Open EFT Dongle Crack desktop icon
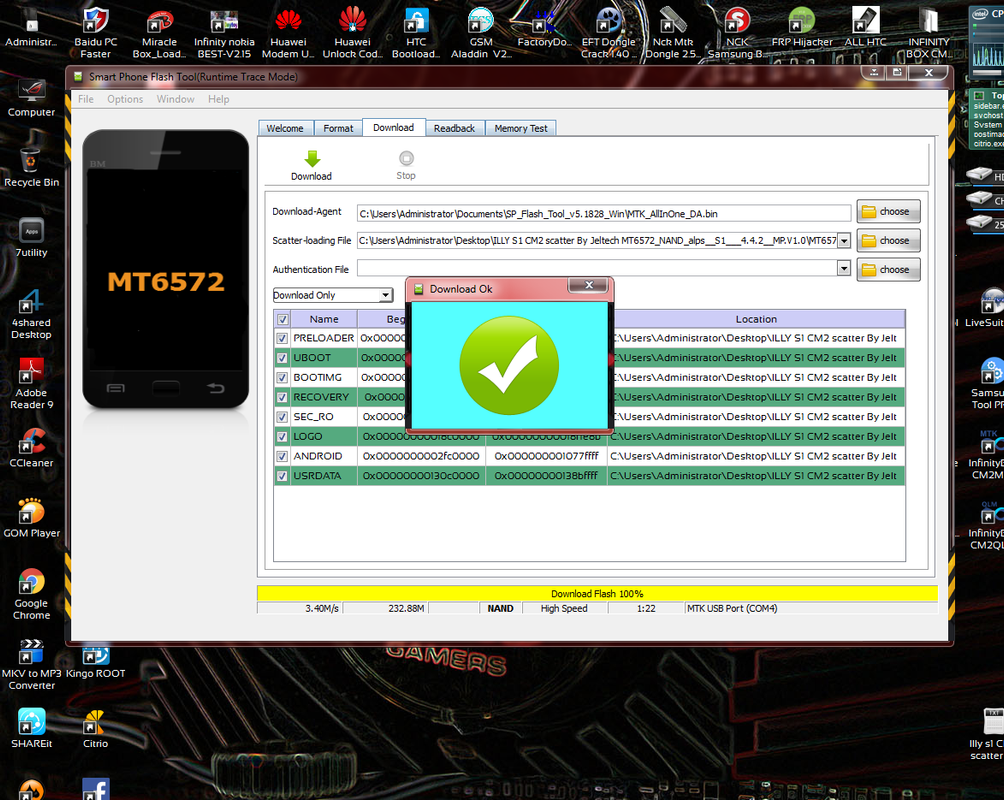 tap(608, 32)
